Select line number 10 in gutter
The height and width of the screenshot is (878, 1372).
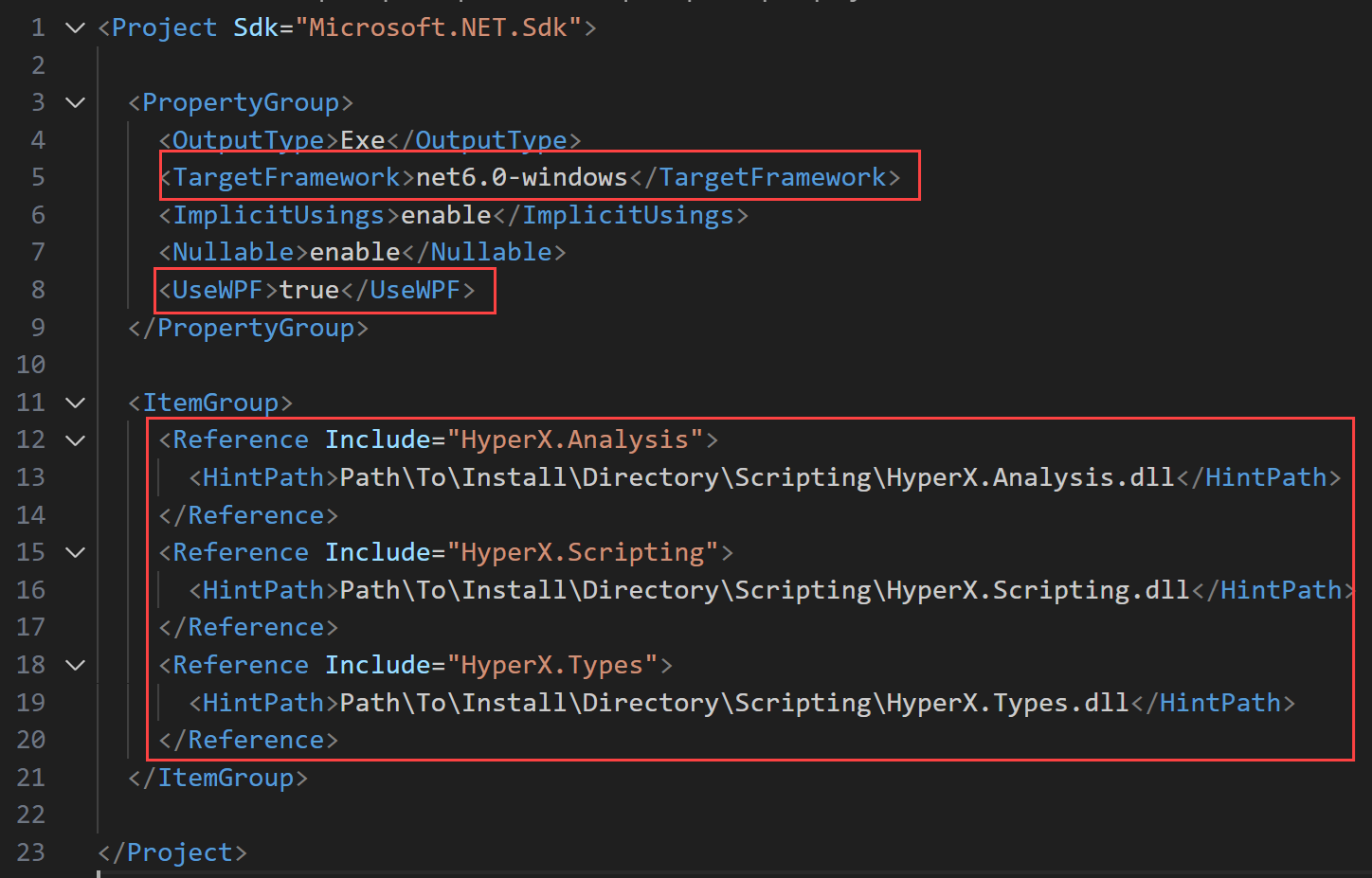tap(30, 365)
